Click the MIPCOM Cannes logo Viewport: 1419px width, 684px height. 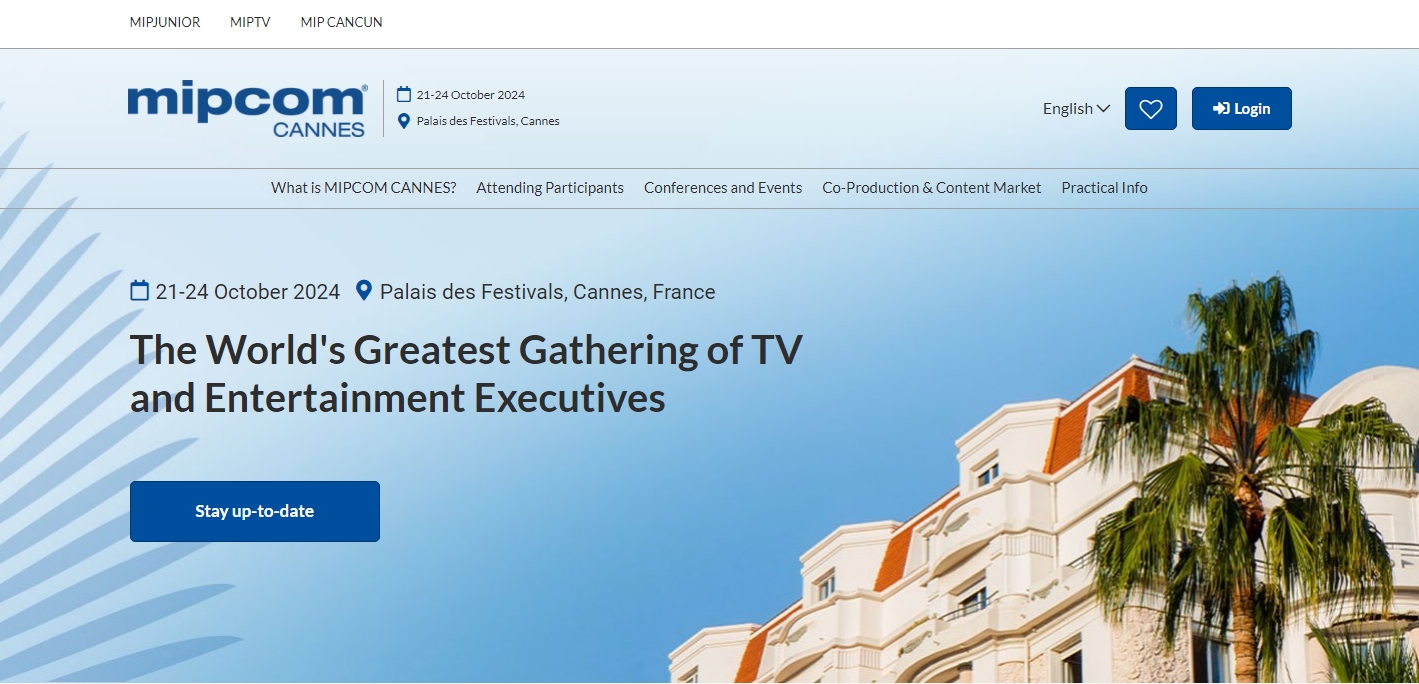pyautogui.click(x=247, y=109)
